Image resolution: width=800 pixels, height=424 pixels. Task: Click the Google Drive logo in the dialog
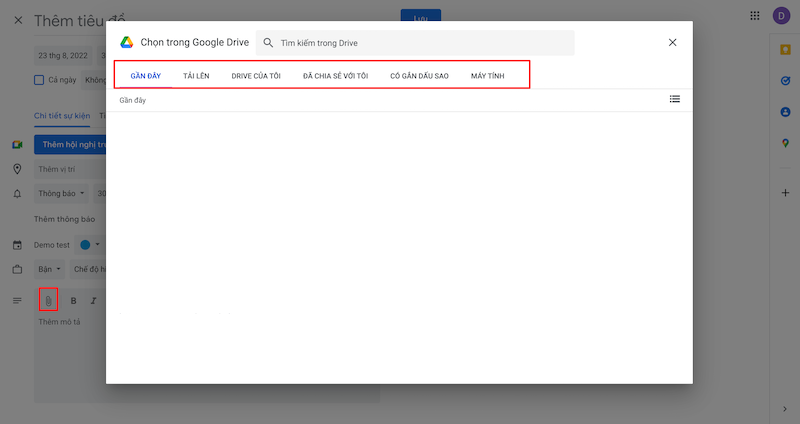tap(127, 43)
